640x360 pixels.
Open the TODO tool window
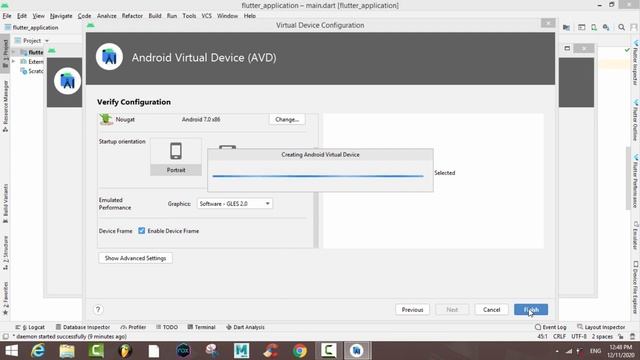pyautogui.click(x=167, y=327)
